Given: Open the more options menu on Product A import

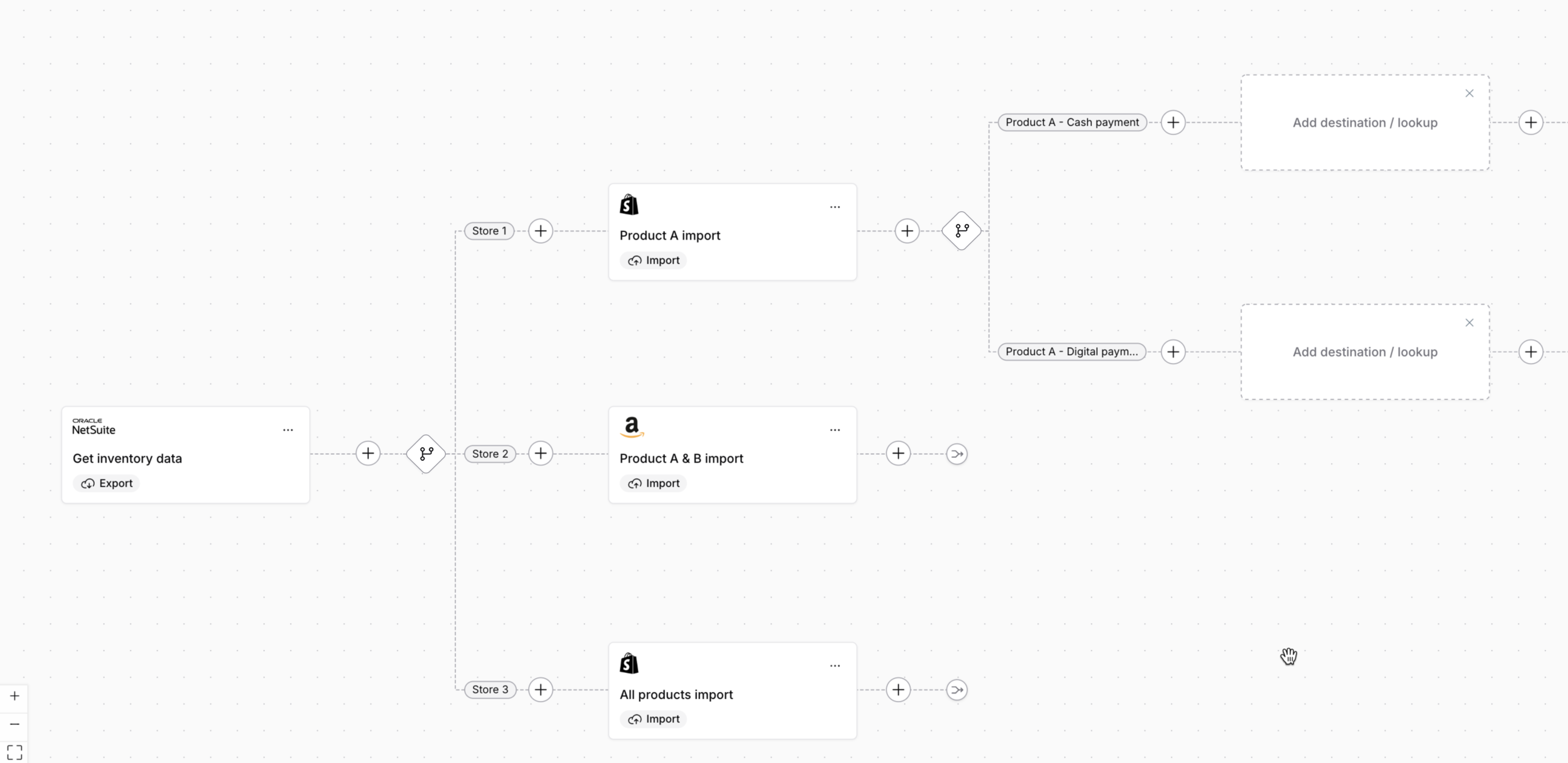Looking at the screenshot, I should click(835, 208).
